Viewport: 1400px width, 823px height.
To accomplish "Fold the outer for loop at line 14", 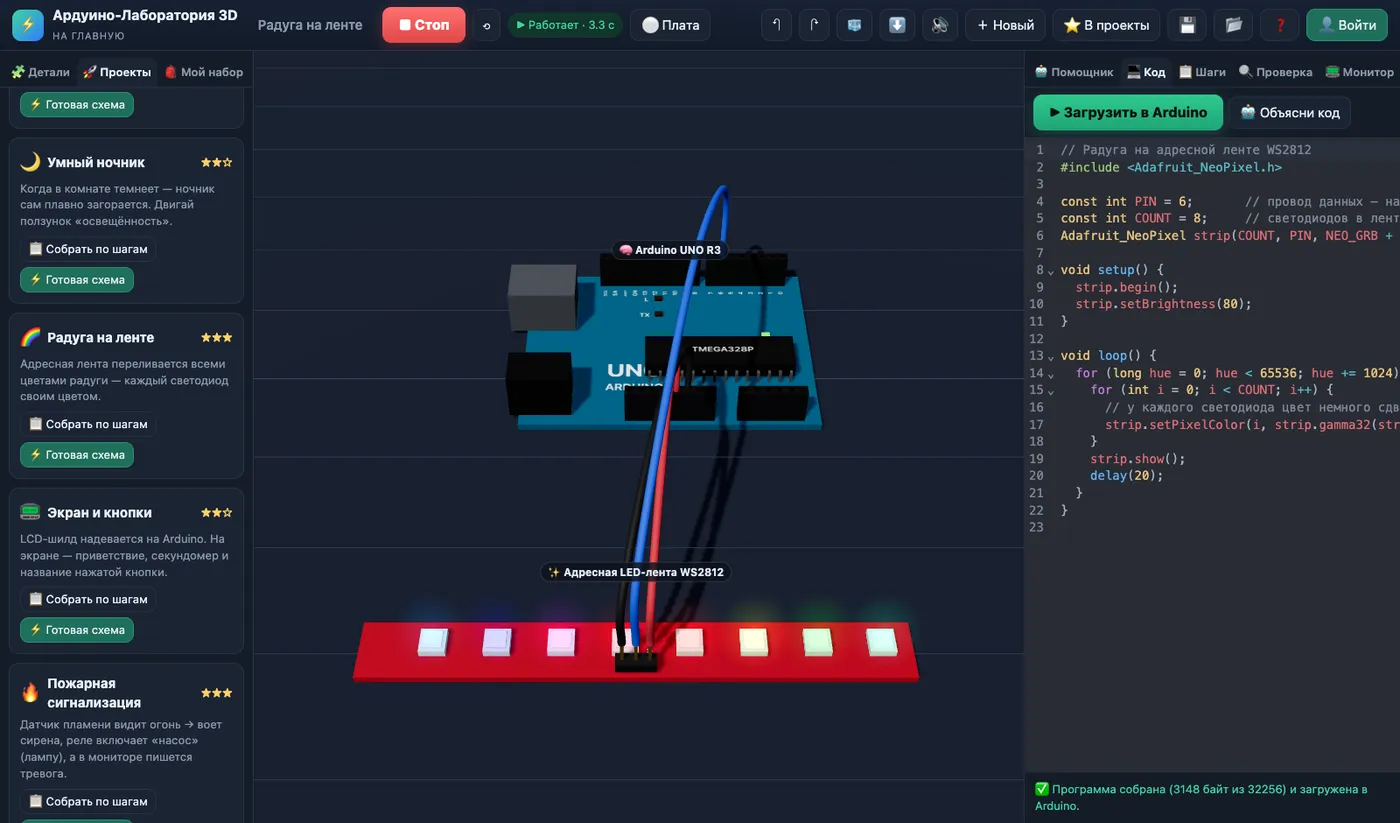I will click(1050, 374).
